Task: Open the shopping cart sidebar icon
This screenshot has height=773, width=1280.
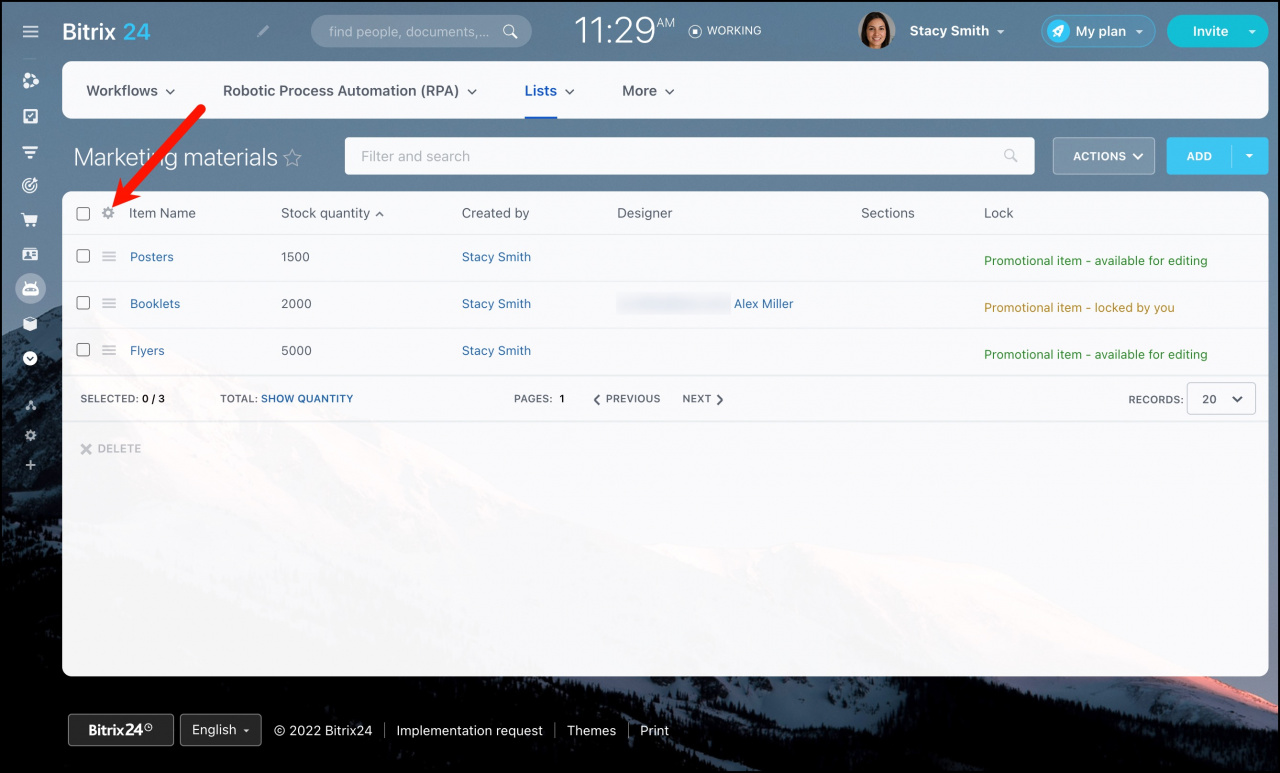Action: 31,220
